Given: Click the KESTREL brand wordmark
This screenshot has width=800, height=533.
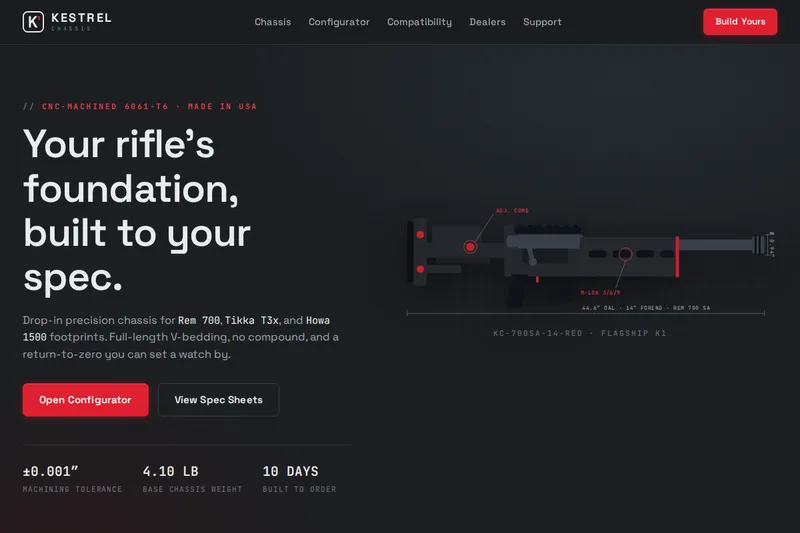Looking at the screenshot, I should click(x=81, y=18).
